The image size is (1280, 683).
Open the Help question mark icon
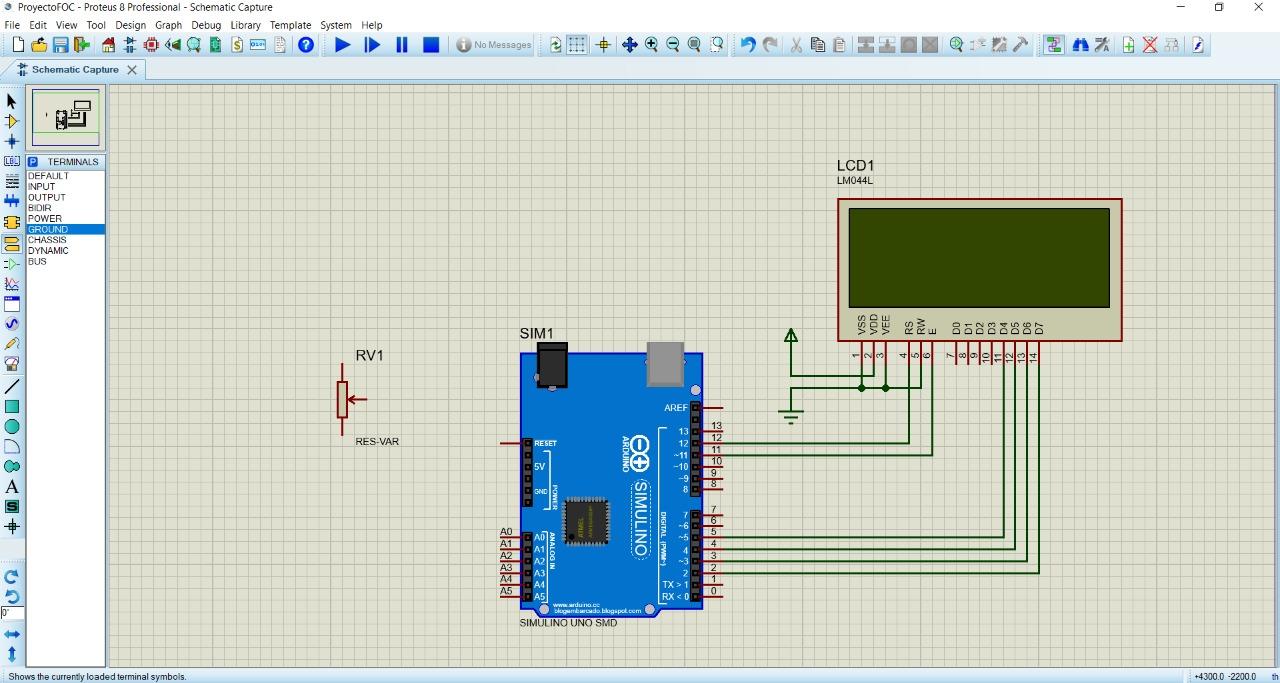point(306,45)
